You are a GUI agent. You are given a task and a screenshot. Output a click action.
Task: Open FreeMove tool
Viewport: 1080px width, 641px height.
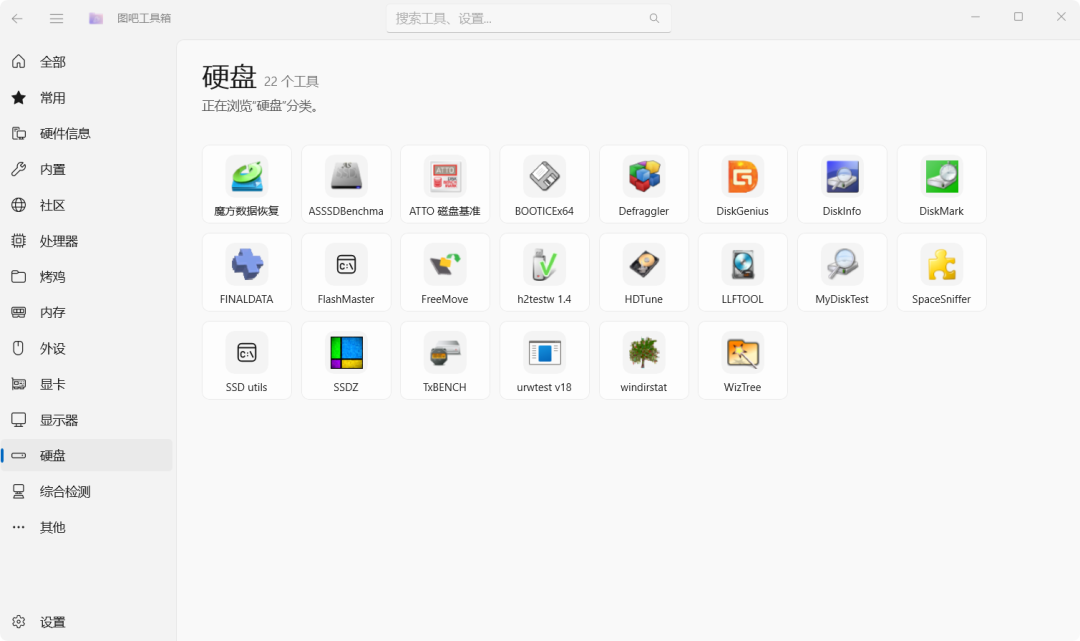[445, 272]
